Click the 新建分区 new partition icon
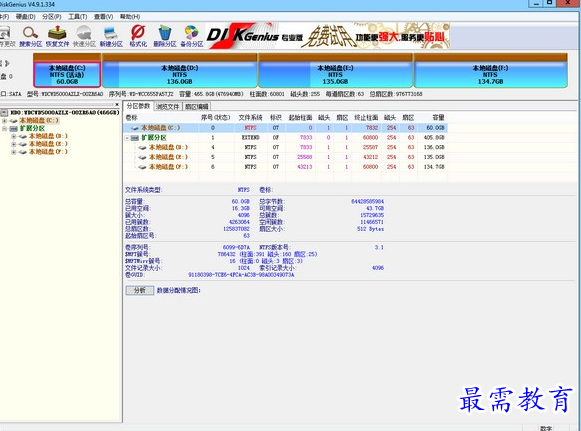The height and width of the screenshot is (431, 581). tap(111, 33)
